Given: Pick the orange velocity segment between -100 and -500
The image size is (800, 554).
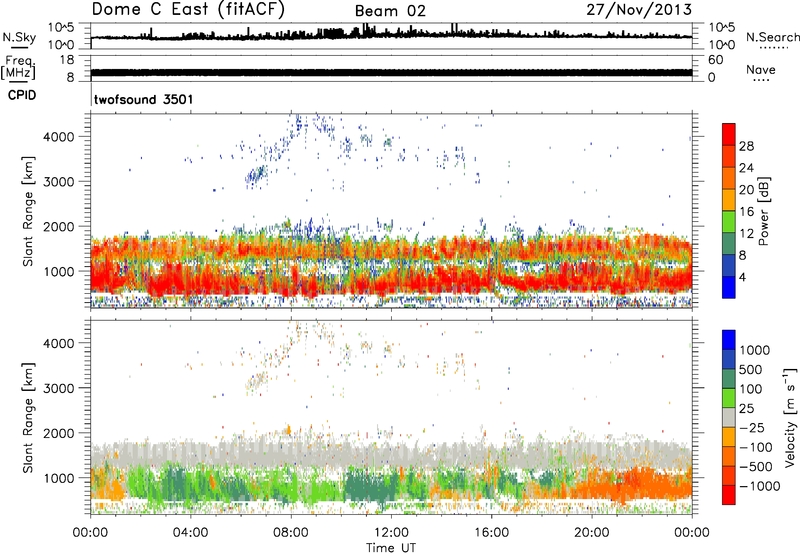Looking at the screenshot, I should tap(729, 456).
